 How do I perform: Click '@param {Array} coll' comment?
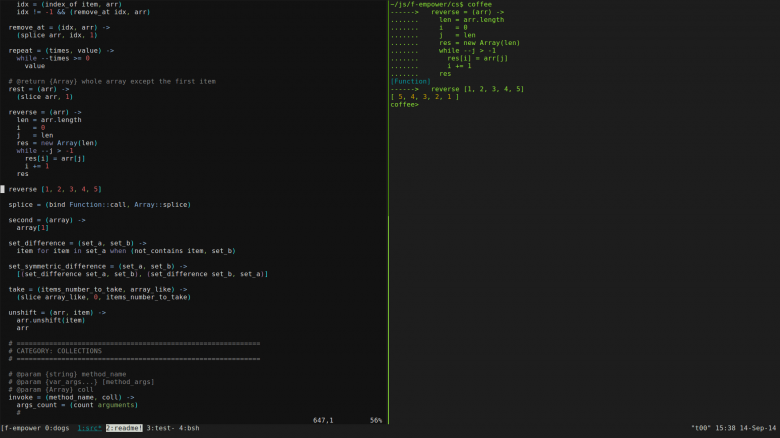(51, 390)
